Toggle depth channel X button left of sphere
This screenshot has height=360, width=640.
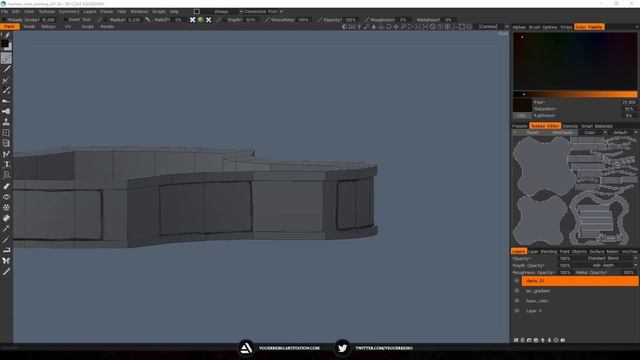coord(193,20)
